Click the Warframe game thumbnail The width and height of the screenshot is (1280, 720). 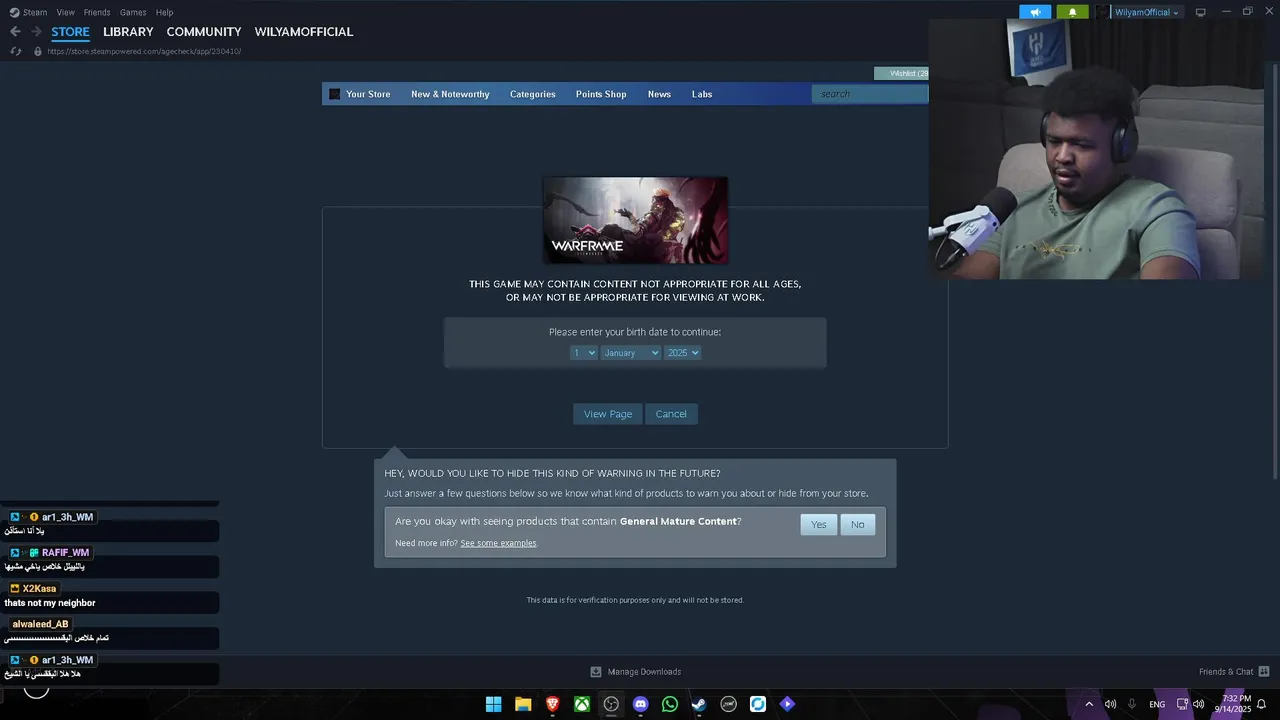pos(635,220)
